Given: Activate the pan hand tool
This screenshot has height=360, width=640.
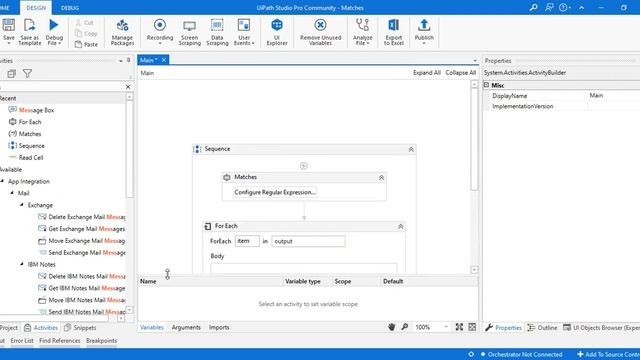Looking at the screenshot, I should (391, 327).
